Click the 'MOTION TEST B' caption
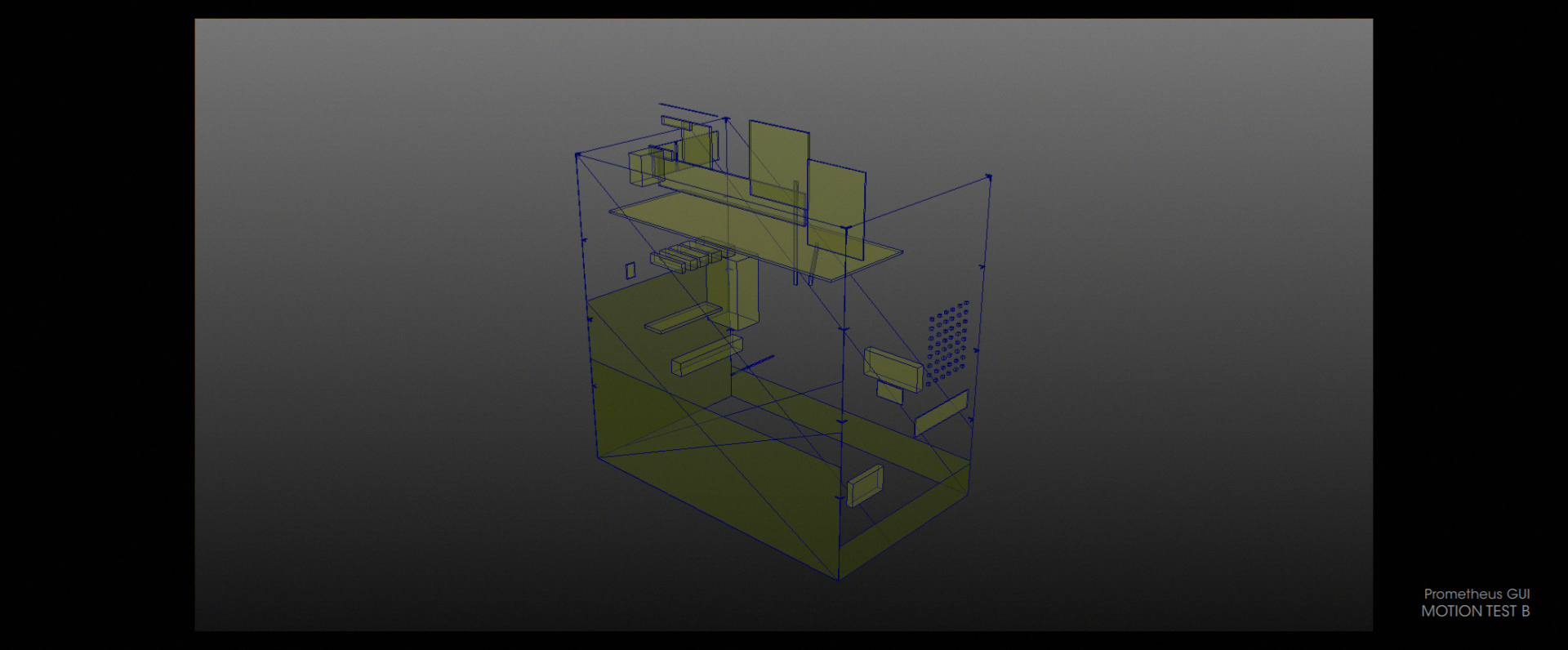Screen dimensions: 1568x650 click(x=1475, y=611)
